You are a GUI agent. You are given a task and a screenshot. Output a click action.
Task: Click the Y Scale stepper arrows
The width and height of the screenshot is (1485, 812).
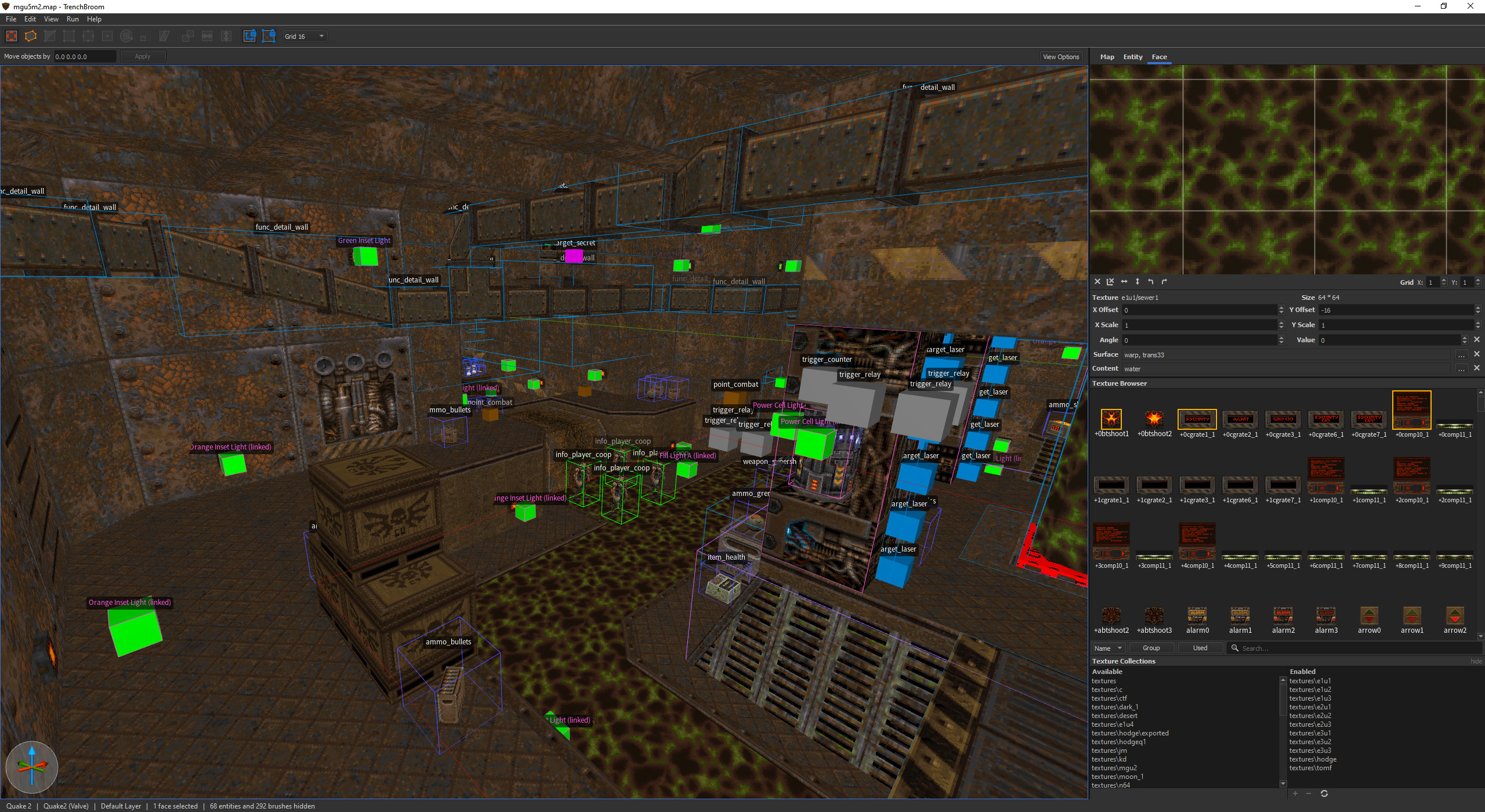click(x=1477, y=325)
